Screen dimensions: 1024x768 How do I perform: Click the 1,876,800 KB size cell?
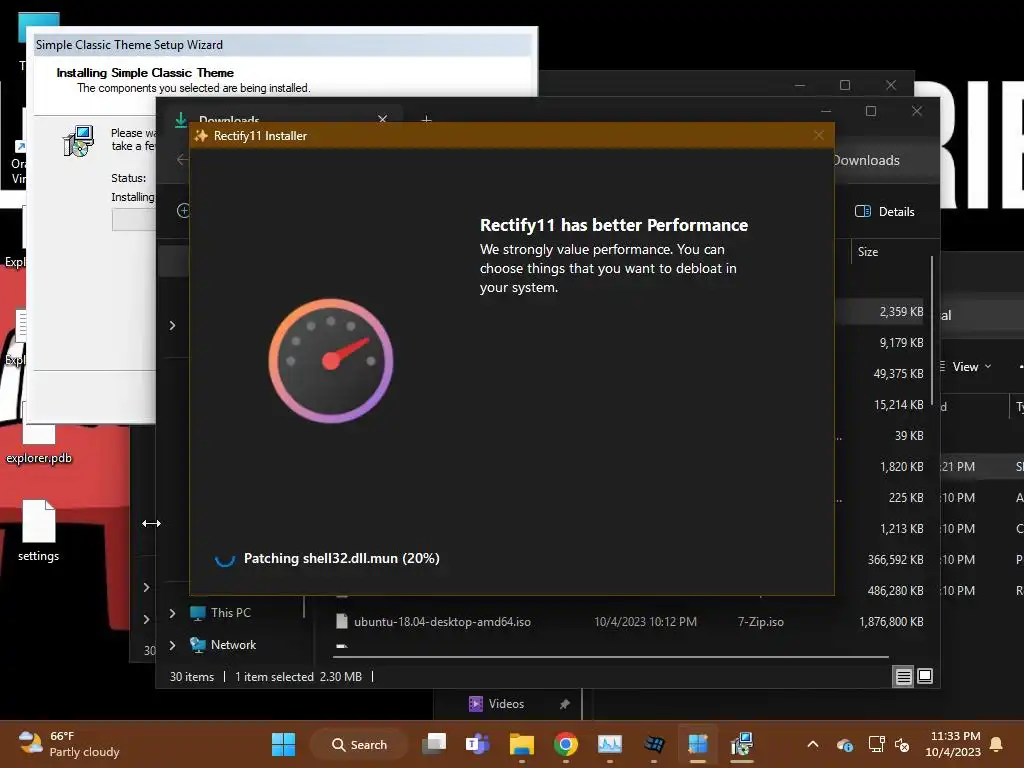coord(891,622)
